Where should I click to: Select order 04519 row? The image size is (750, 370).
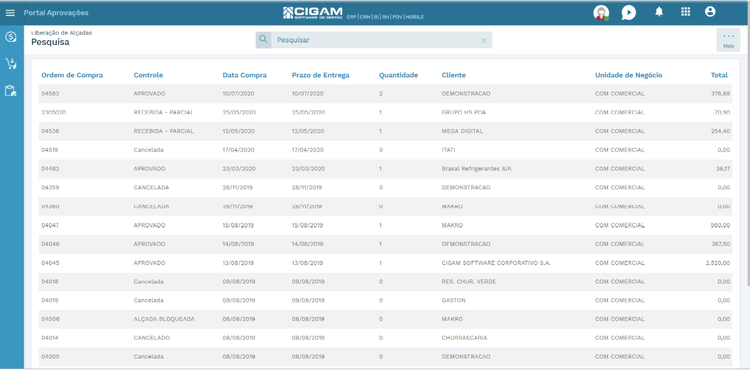(x=385, y=150)
